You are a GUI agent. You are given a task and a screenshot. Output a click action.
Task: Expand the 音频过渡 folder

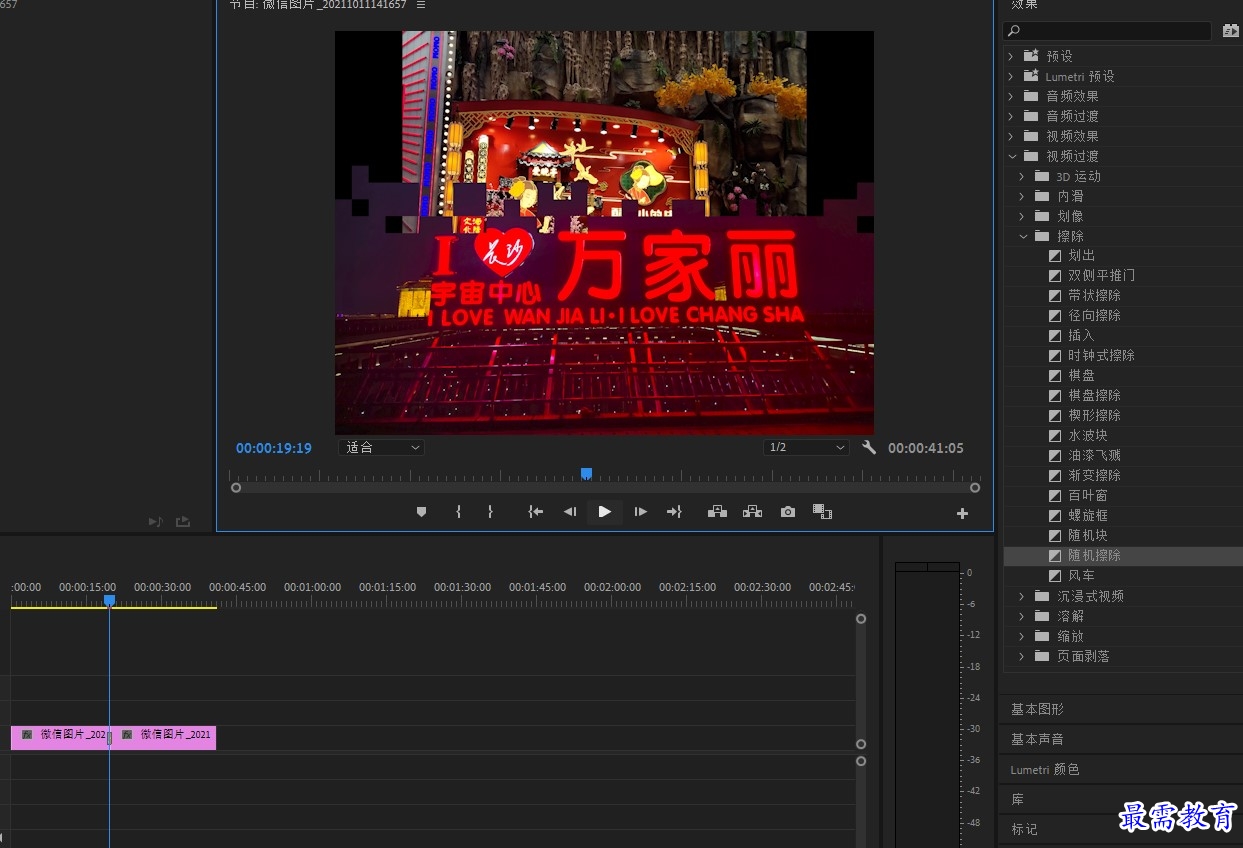[1011, 116]
